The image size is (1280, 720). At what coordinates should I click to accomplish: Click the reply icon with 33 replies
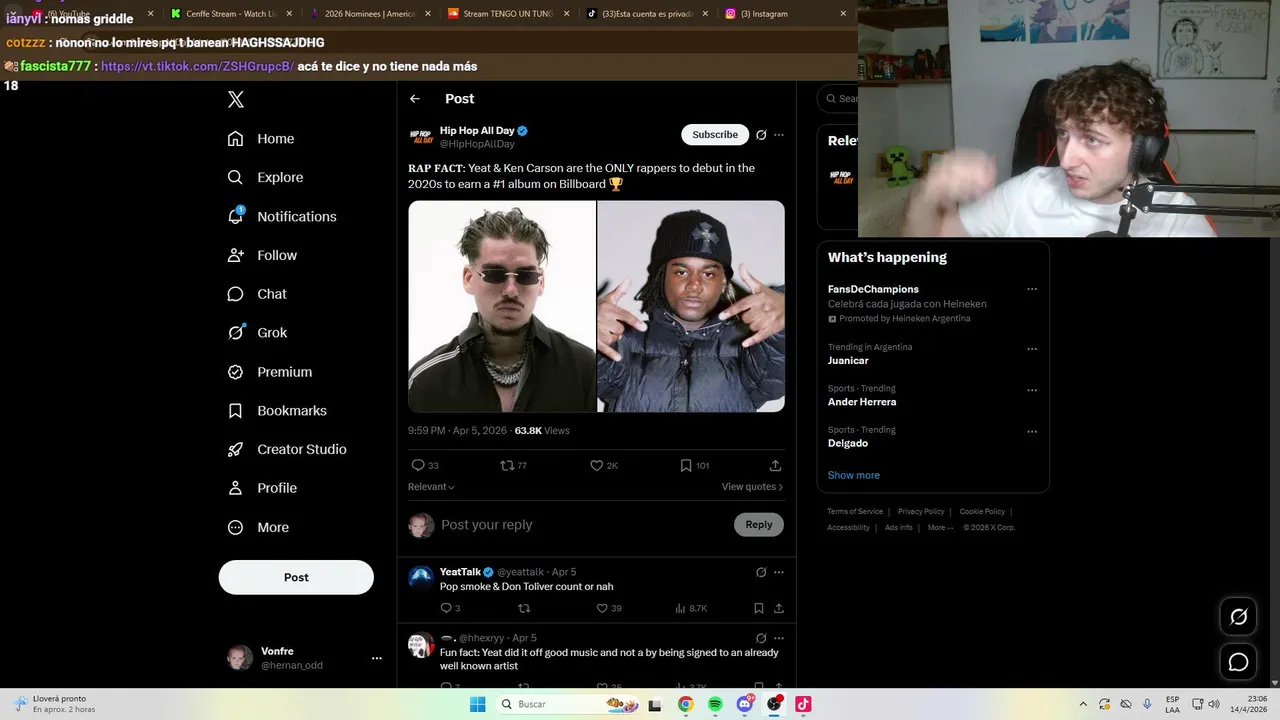(x=418, y=465)
